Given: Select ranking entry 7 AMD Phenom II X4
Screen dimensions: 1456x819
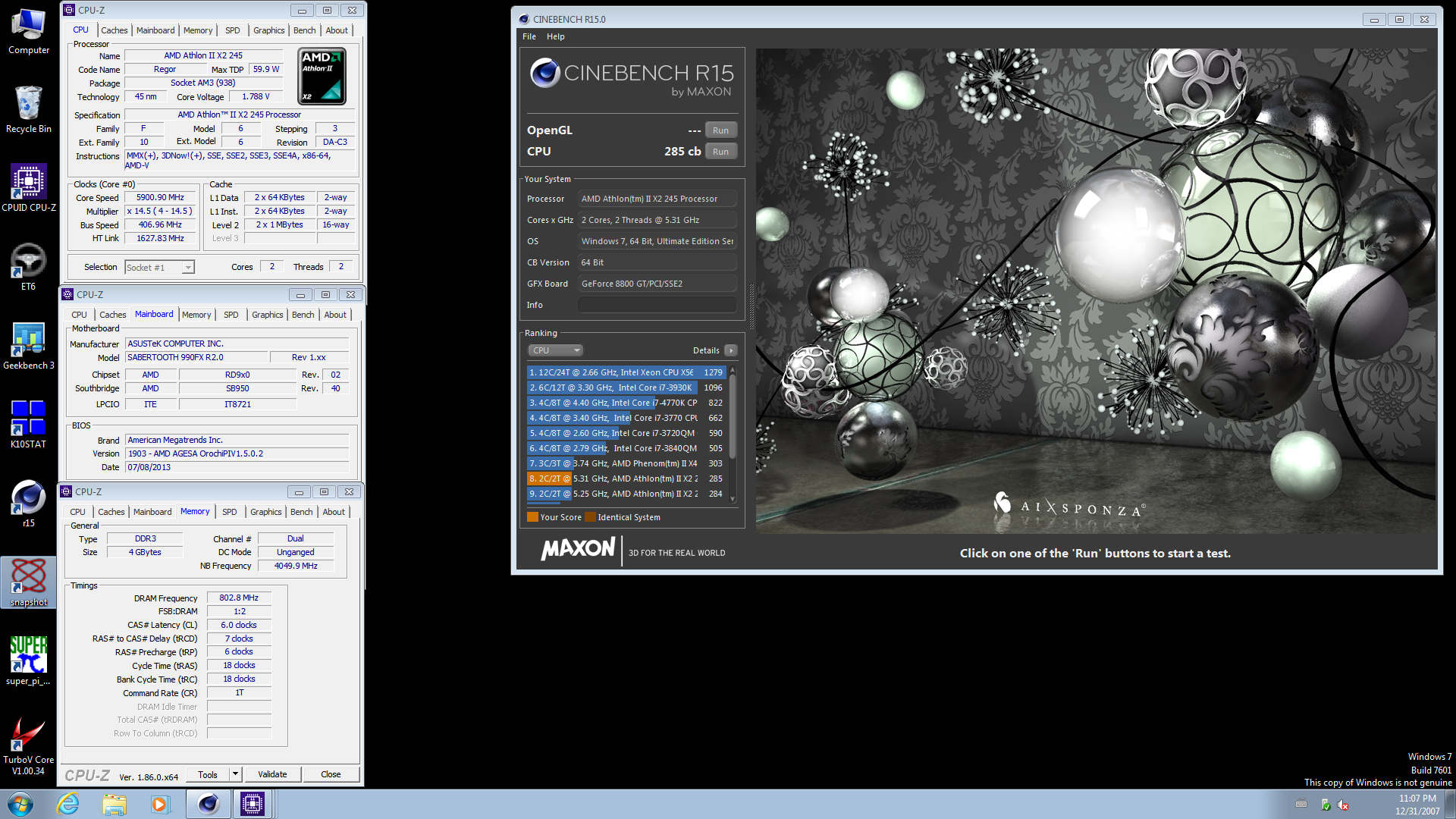Looking at the screenshot, I should [x=626, y=463].
